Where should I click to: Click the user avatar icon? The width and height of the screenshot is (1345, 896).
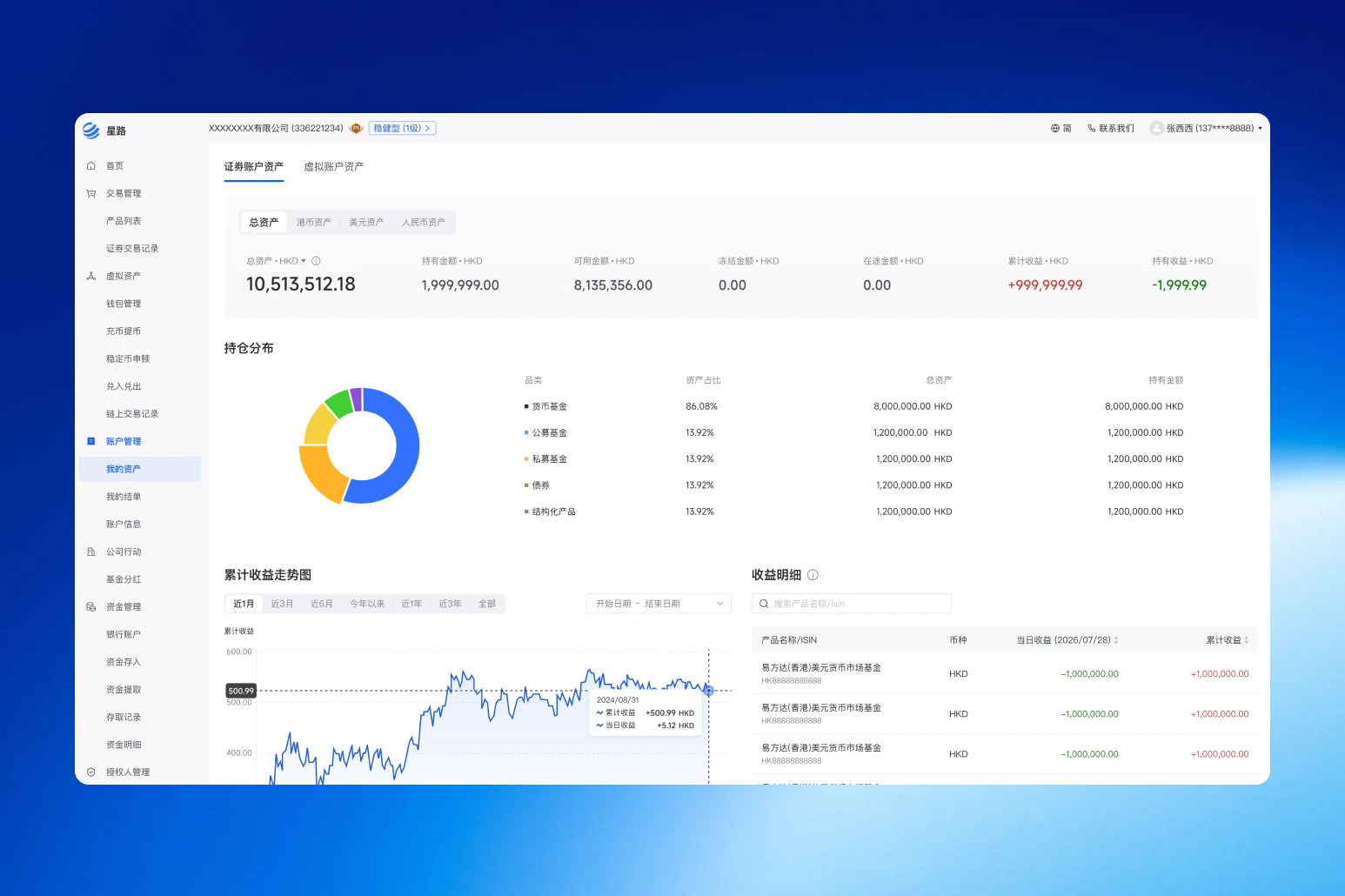click(x=1156, y=128)
